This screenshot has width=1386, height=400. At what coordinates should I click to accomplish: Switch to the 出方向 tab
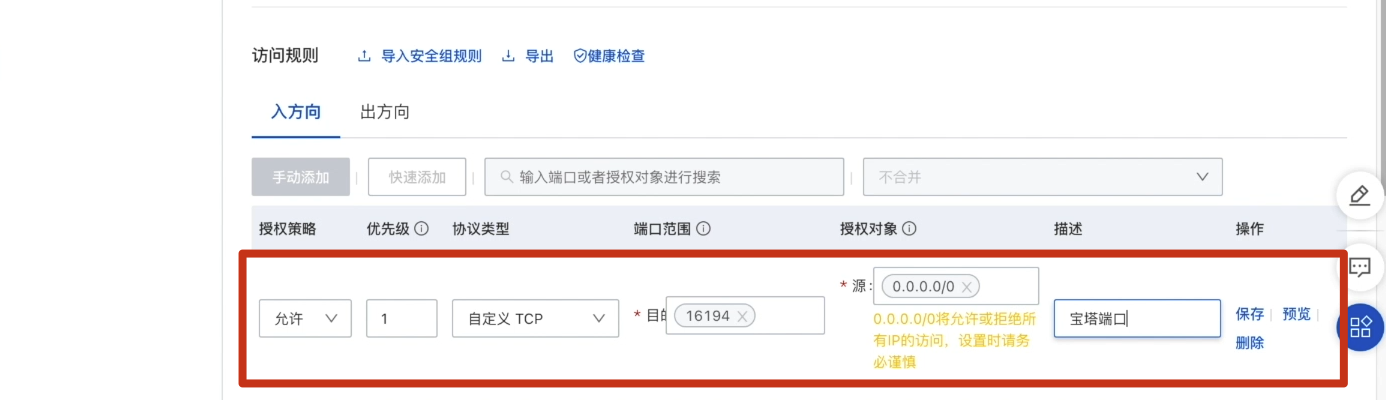385,112
